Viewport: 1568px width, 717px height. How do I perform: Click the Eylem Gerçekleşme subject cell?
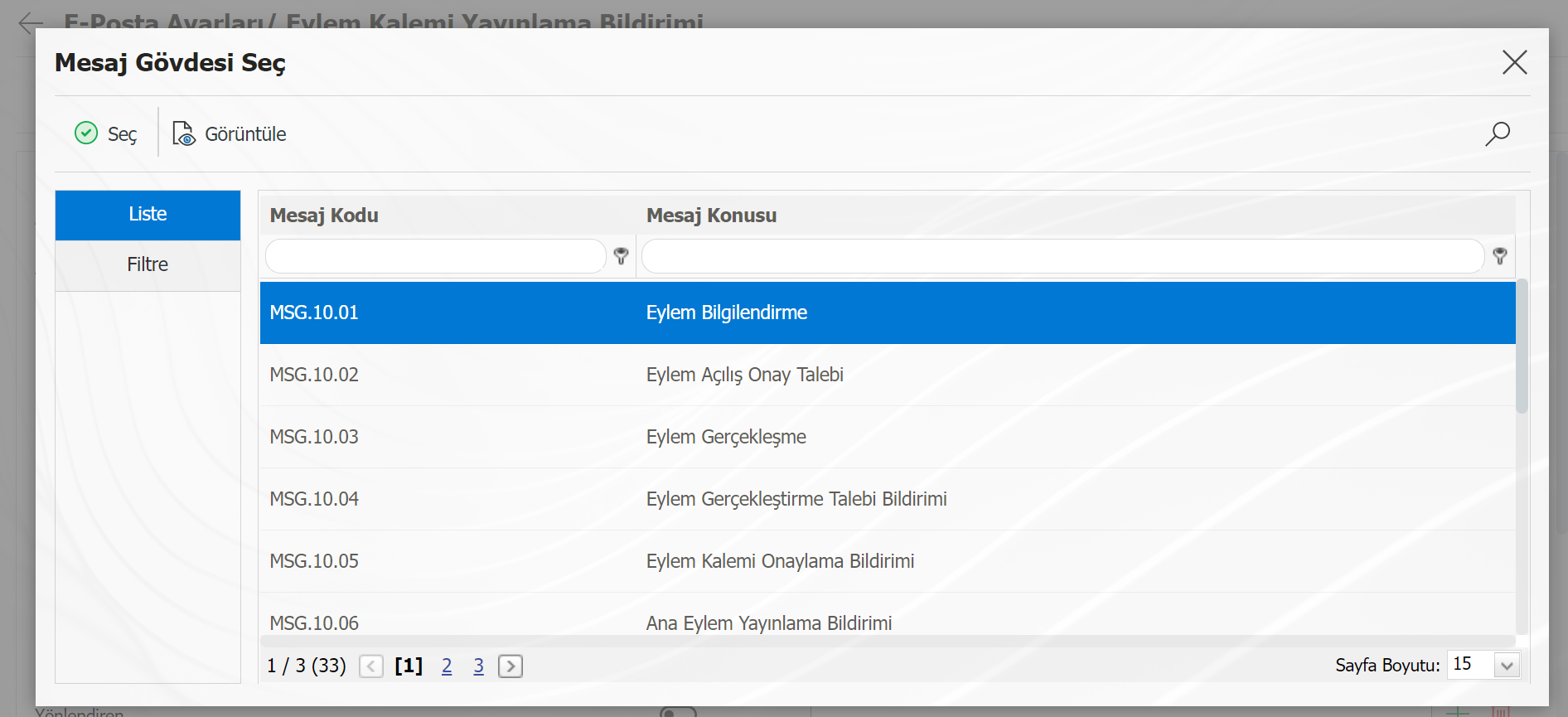click(x=726, y=437)
